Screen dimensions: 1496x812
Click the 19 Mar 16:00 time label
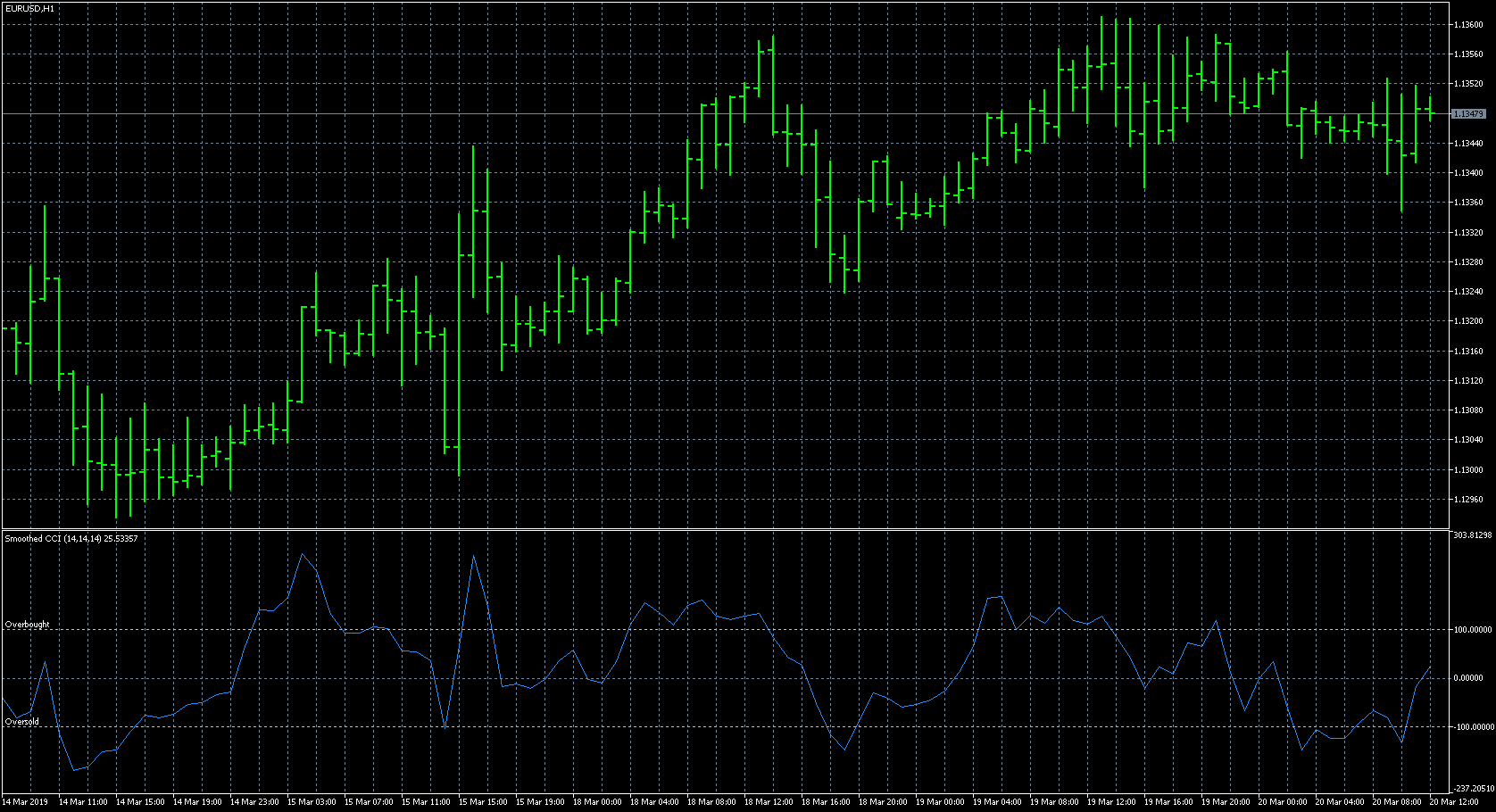[1168, 802]
